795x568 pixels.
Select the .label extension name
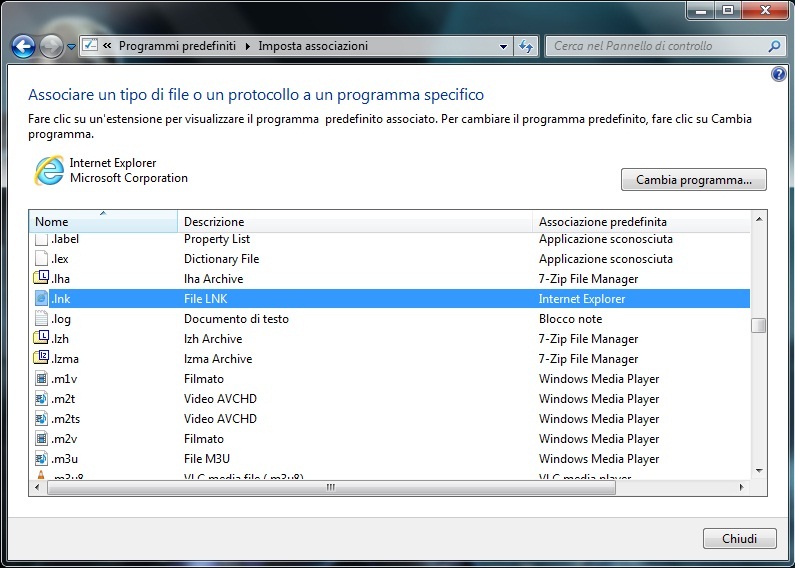click(x=65, y=239)
